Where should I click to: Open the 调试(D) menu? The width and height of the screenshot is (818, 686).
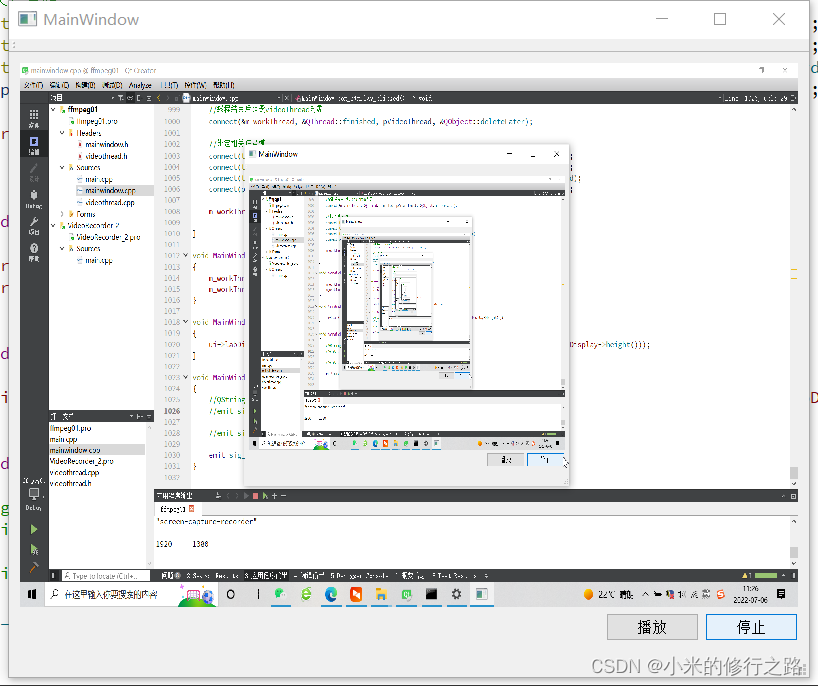tap(112, 85)
